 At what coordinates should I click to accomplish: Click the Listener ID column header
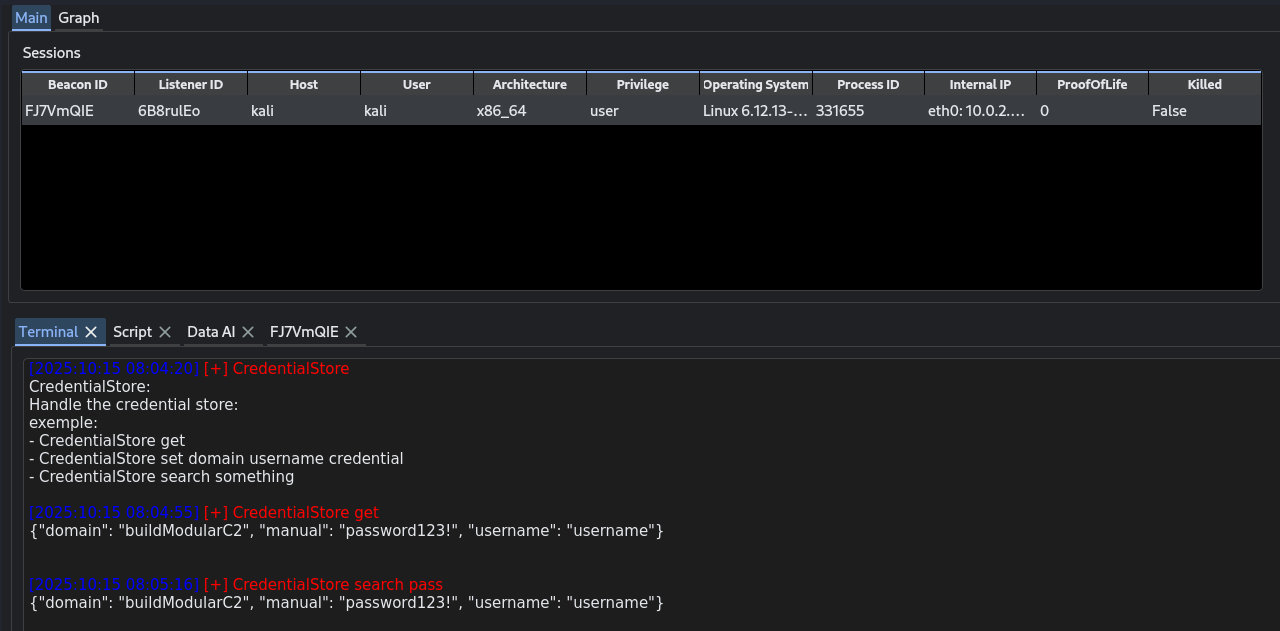coord(190,85)
